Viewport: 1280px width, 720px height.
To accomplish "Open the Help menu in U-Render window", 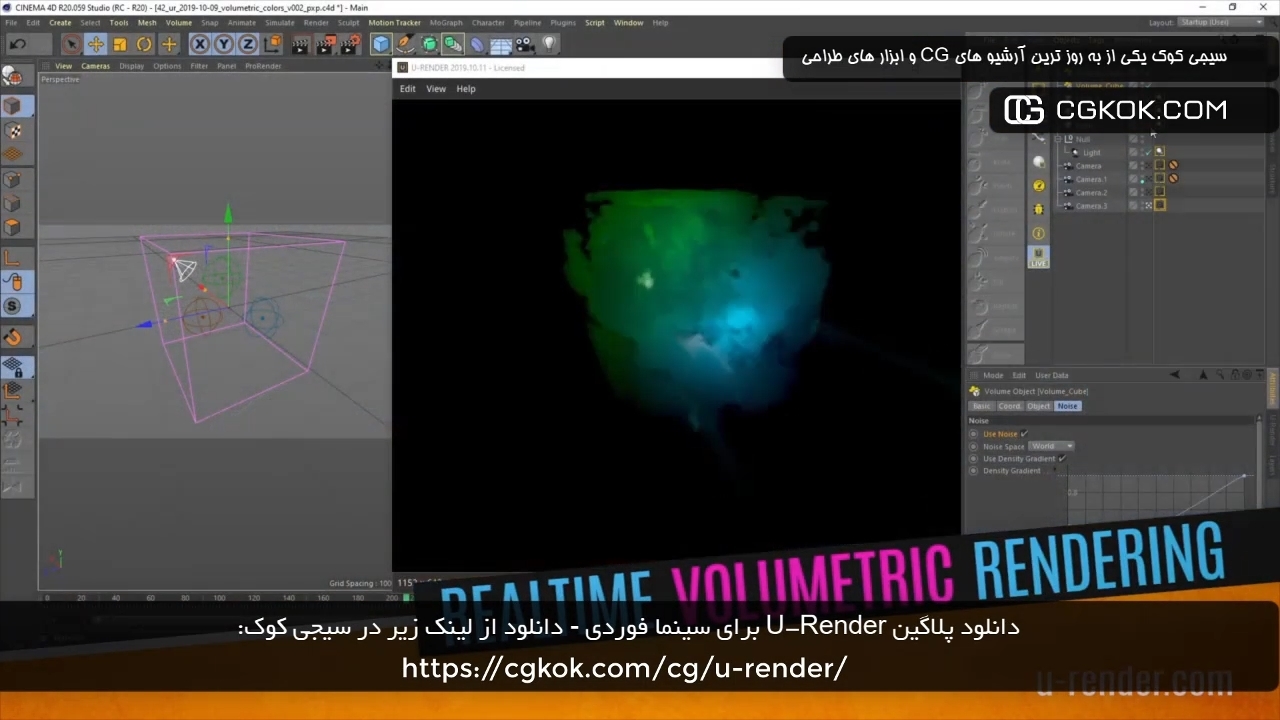I will [466, 89].
